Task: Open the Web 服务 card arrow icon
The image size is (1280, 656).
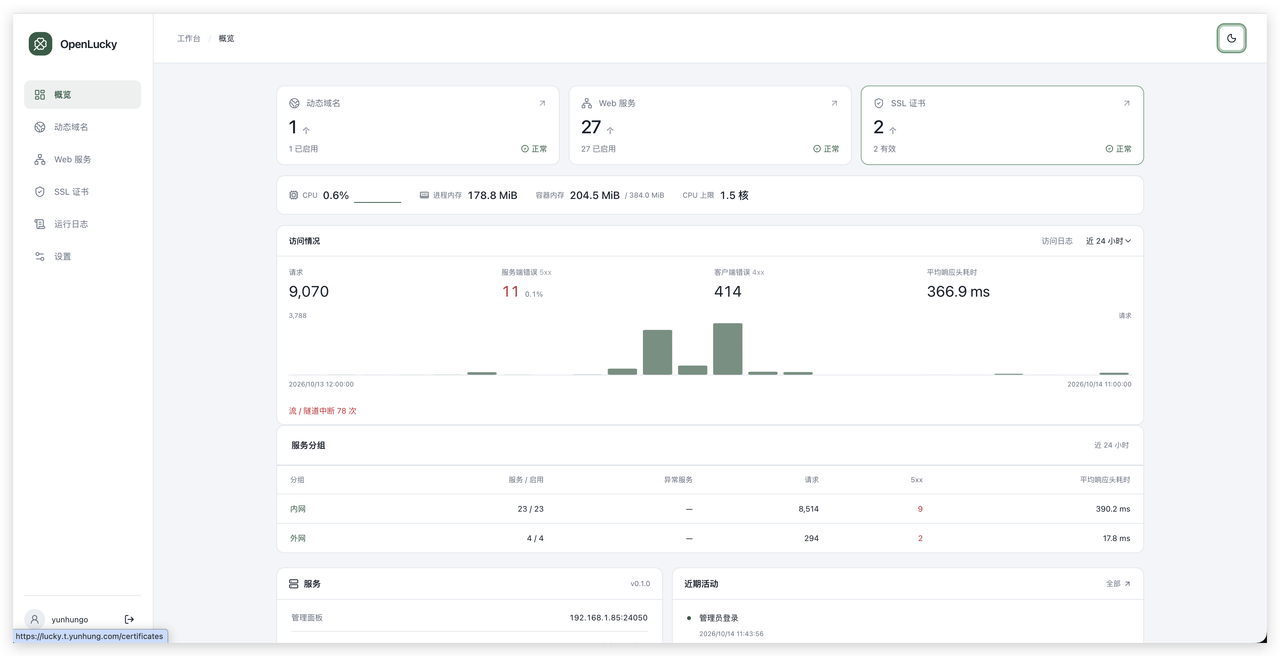Action: 834,103
